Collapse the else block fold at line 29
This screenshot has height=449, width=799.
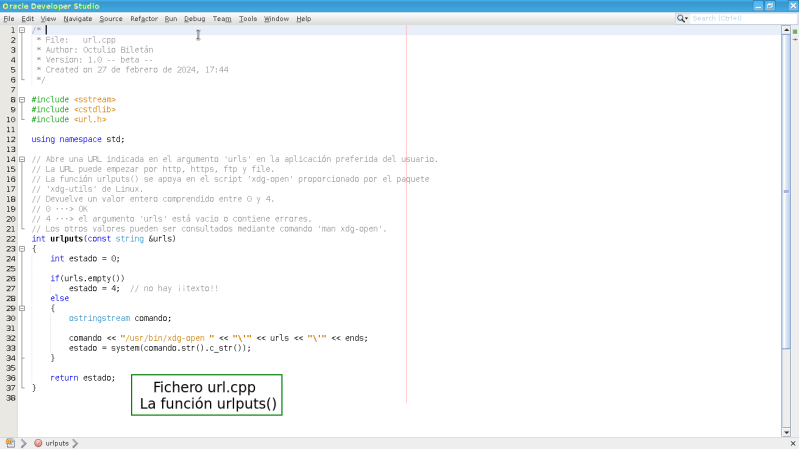[22, 308]
